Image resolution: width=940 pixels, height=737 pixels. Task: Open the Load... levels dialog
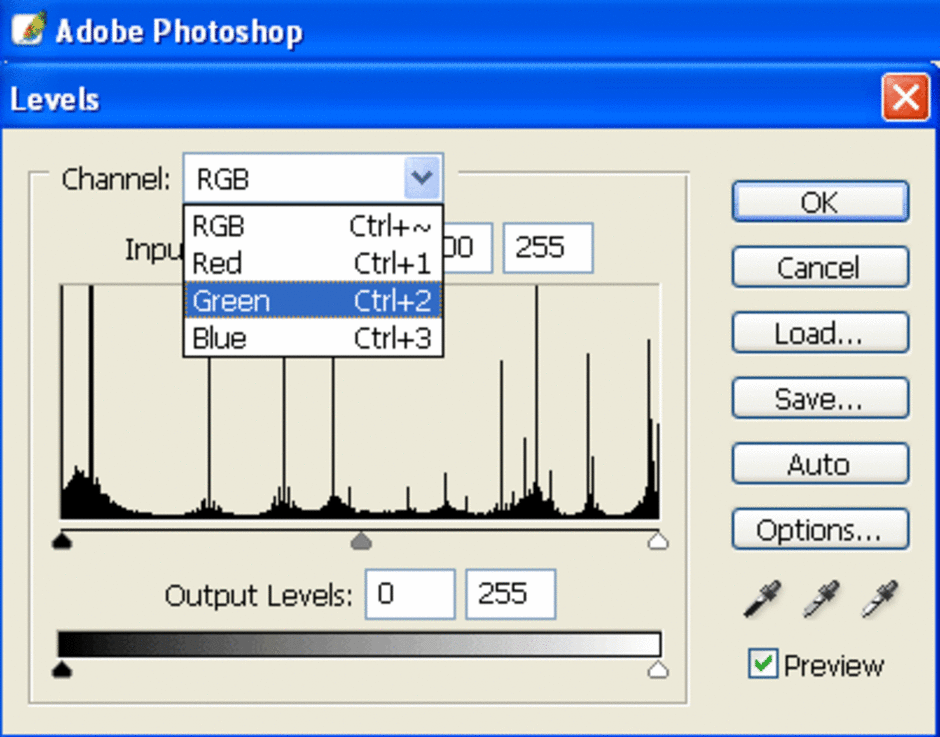coord(820,332)
